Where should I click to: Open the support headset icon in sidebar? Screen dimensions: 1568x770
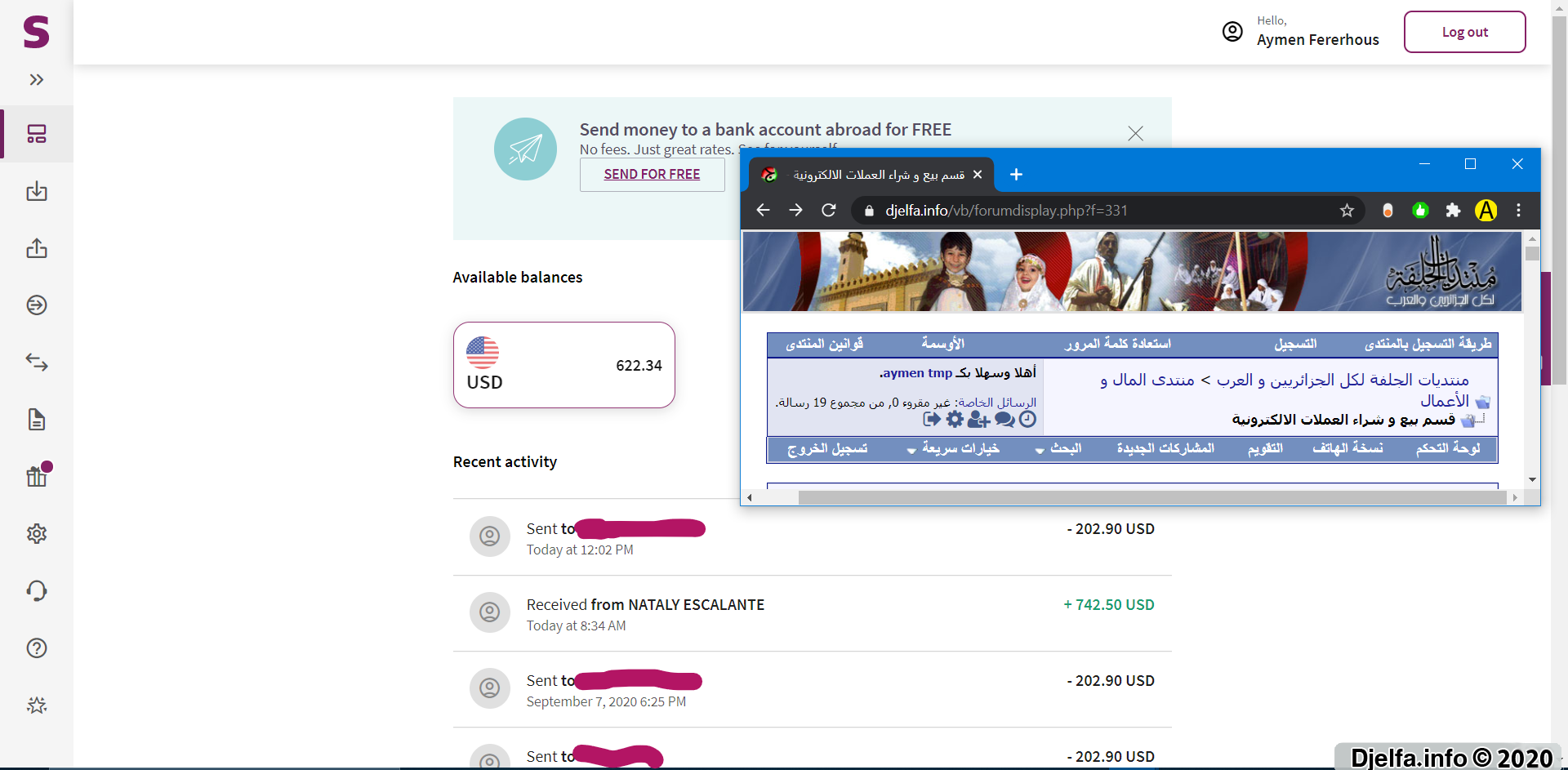click(37, 590)
